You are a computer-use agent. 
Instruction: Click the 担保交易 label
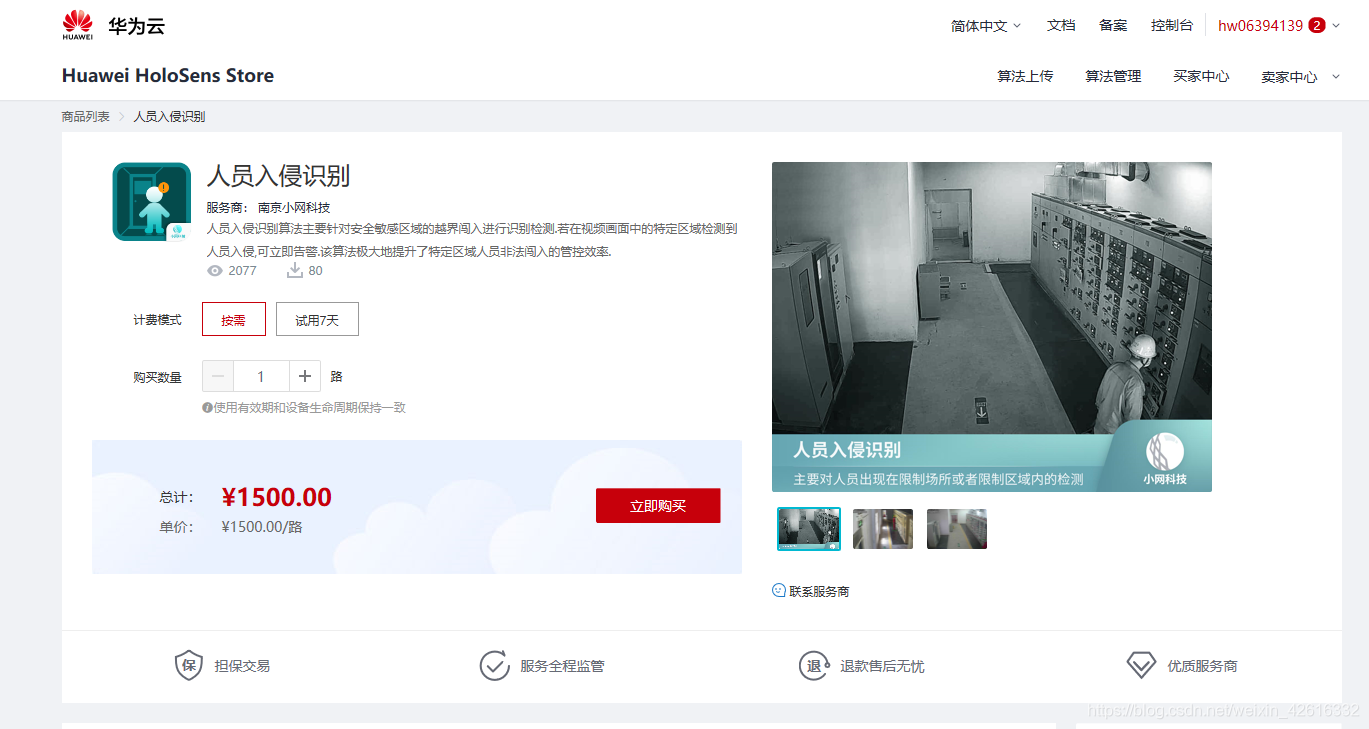pos(242,666)
